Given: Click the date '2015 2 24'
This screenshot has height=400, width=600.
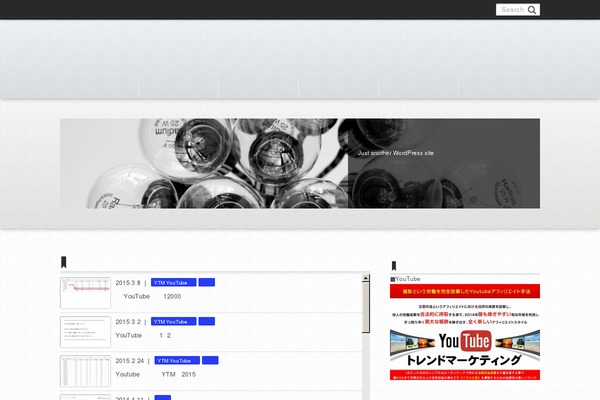Looking at the screenshot, I should (130, 361).
